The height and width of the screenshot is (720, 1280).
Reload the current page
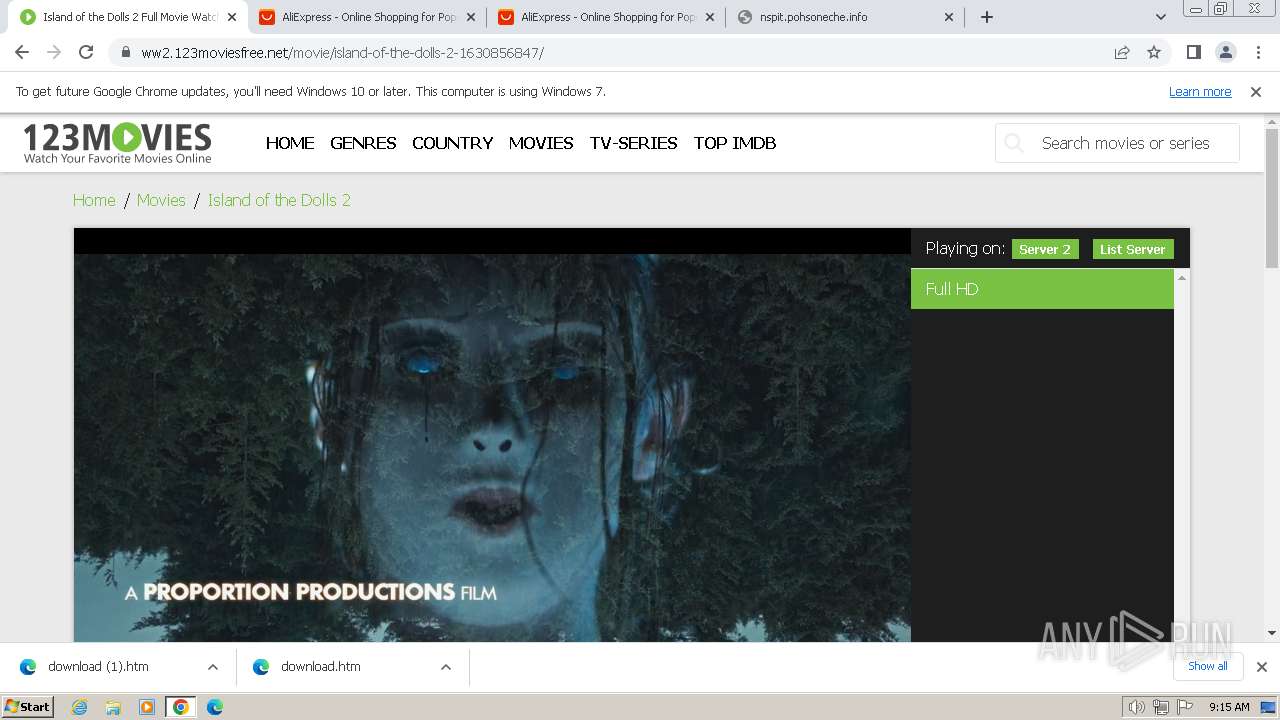[x=86, y=52]
